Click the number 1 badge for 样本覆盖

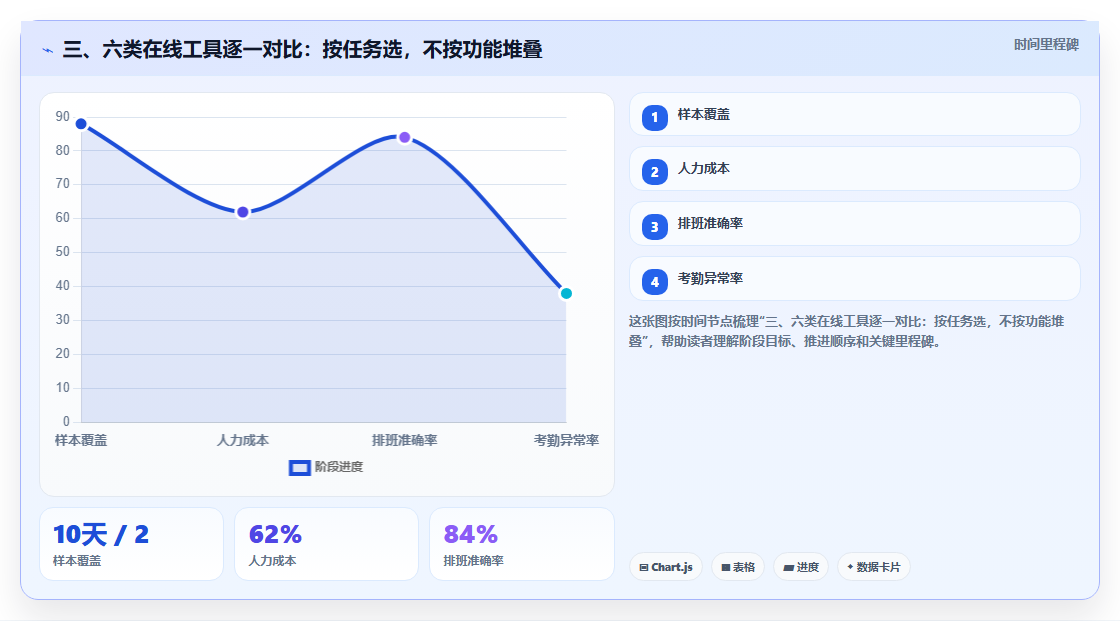pyautogui.click(x=654, y=117)
